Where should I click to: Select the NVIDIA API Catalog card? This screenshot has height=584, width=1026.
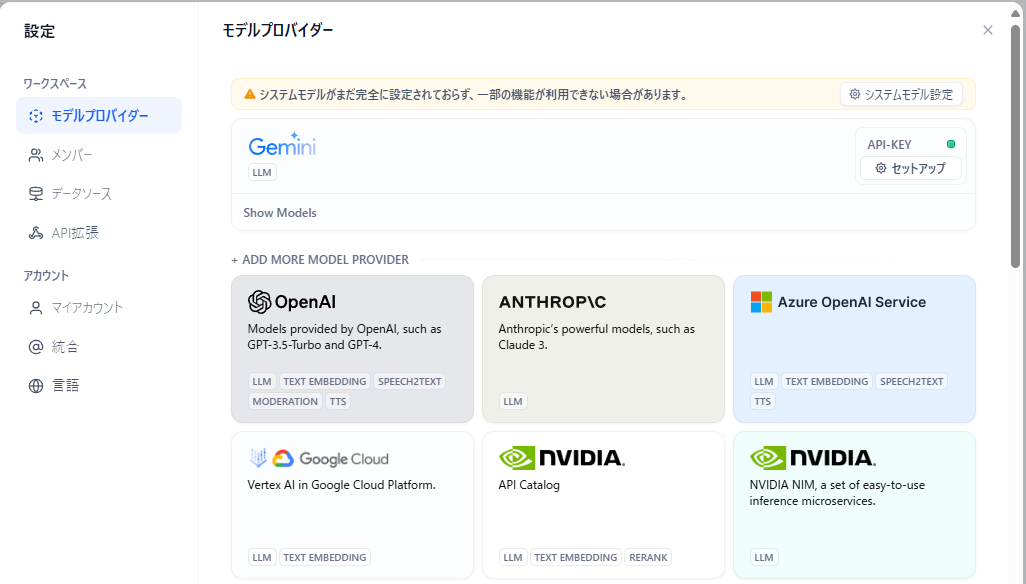[603, 505]
